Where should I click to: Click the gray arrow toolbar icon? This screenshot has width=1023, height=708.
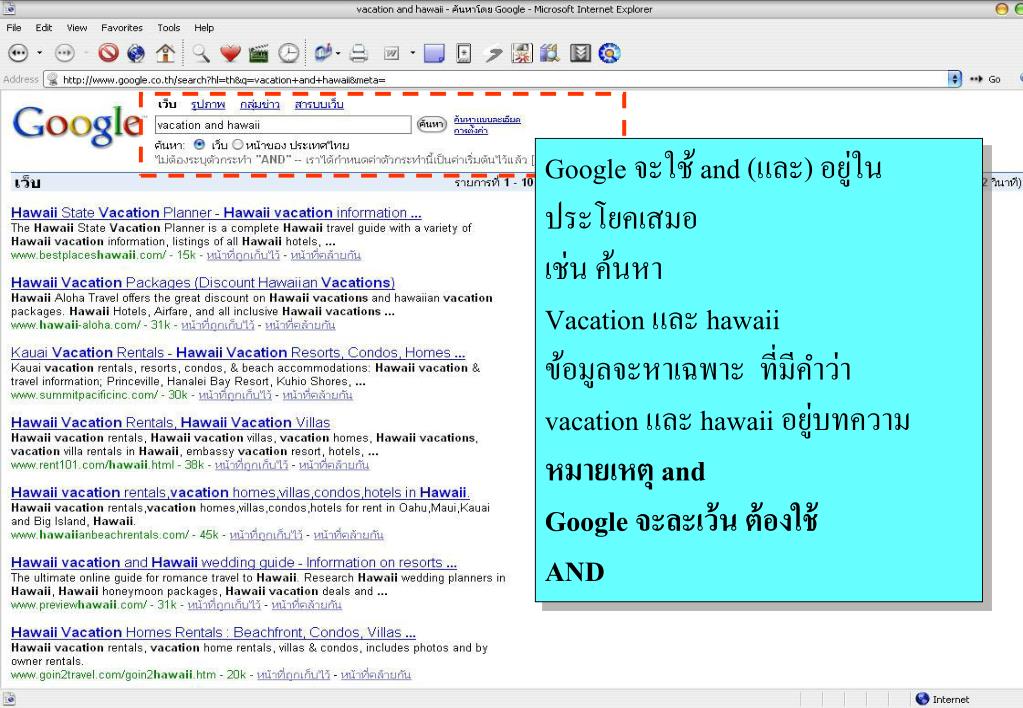494,54
